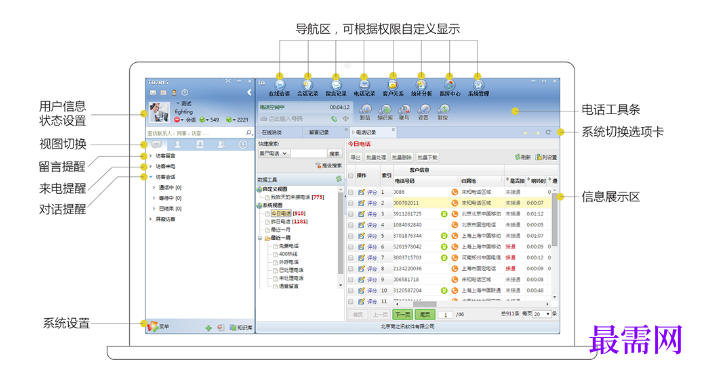Open the 客户电话 search type dropdown
Viewport: 701px width, 371px height.
[x=274, y=153]
